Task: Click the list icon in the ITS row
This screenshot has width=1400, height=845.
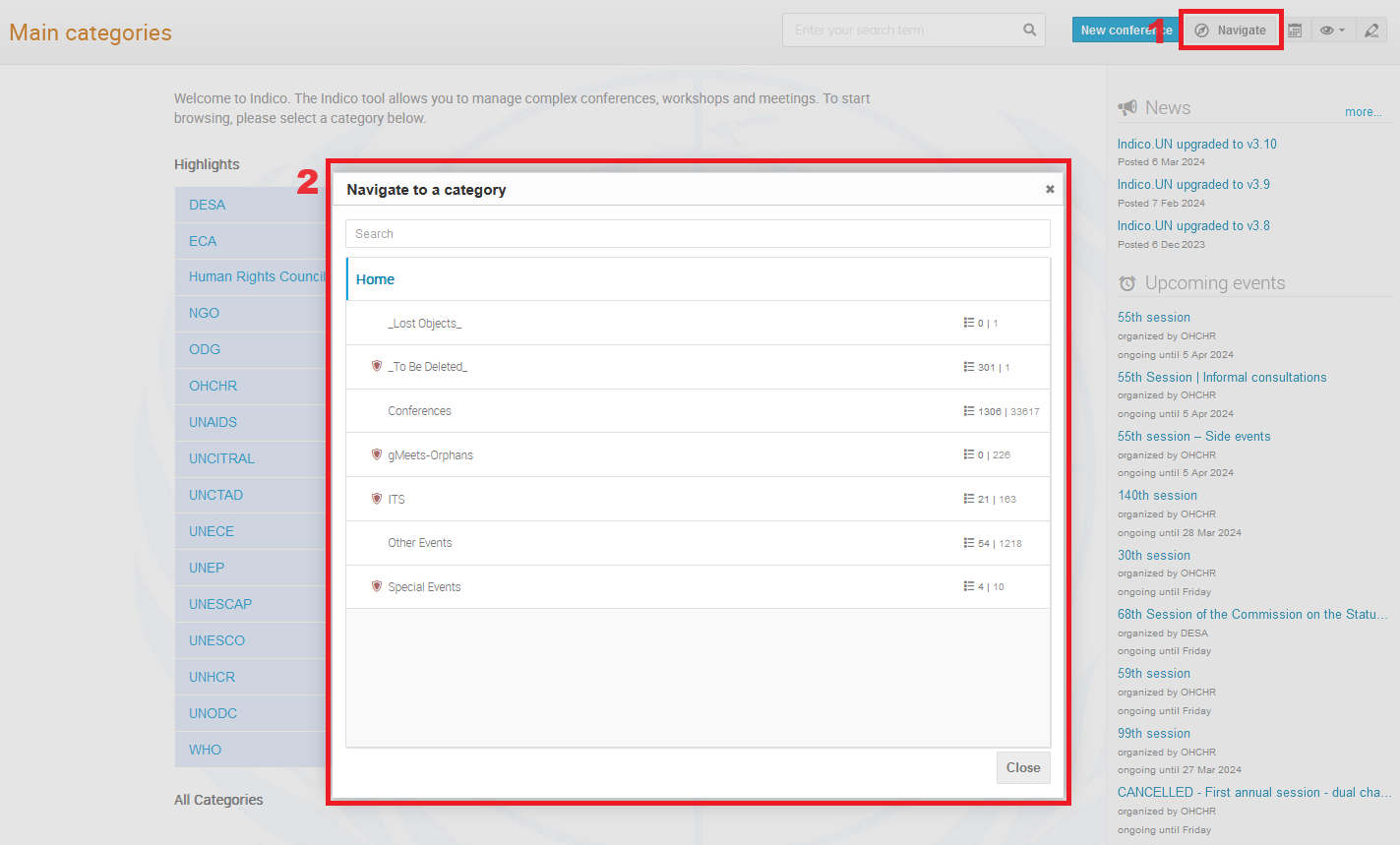Action: point(969,499)
